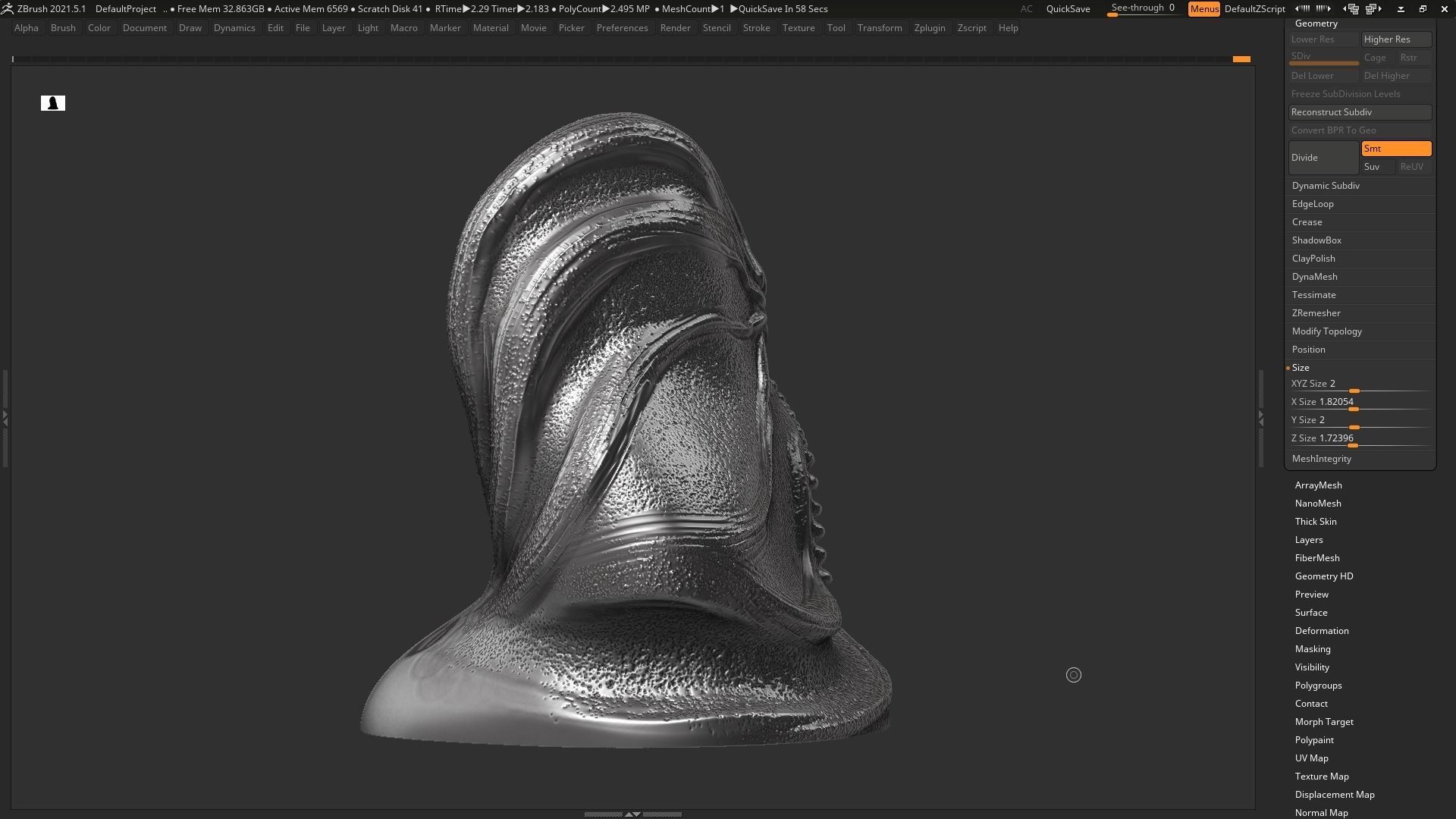Click the Z Size slider
The image size is (1456, 819).
[1360, 439]
